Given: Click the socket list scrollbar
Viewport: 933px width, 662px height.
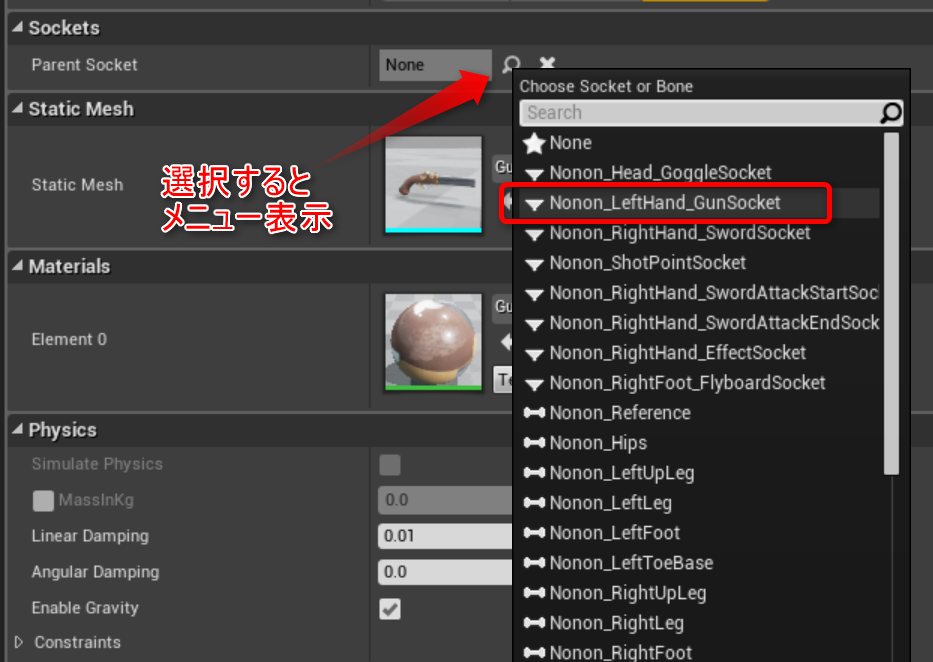Looking at the screenshot, I should click(891, 303).
